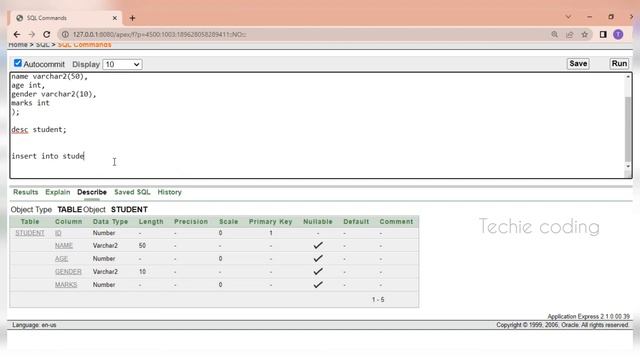Click the '1 - 5' row count text
640x360 pixels.
(378, 300)
